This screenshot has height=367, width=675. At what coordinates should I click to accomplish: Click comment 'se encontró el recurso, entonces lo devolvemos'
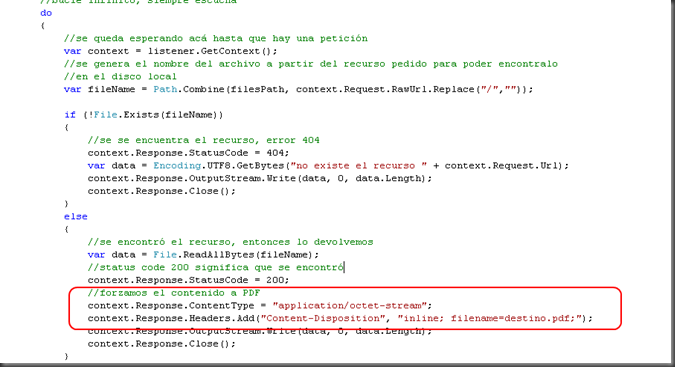pos(230,242)
